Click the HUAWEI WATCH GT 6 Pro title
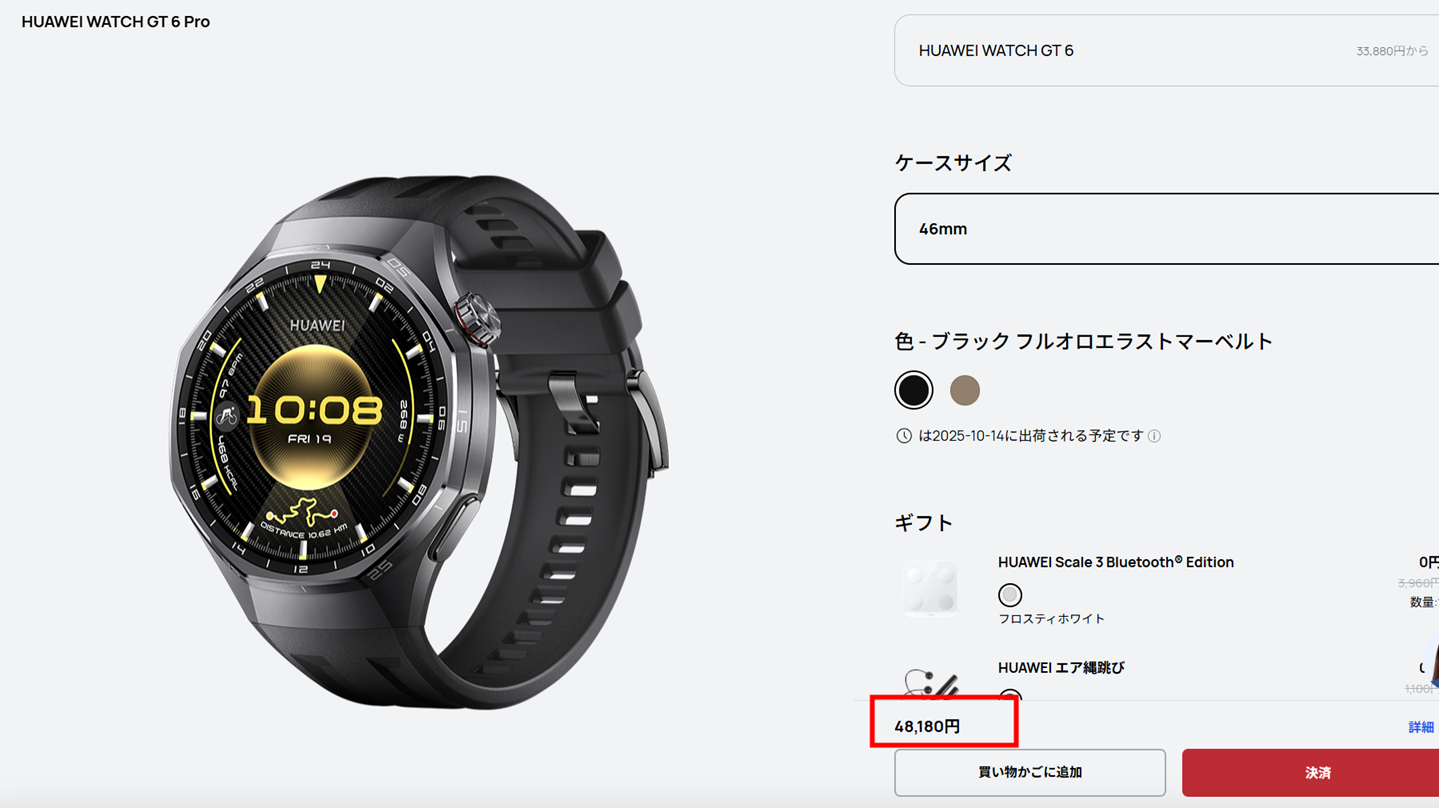The image size is (1439, 808). 116,22
